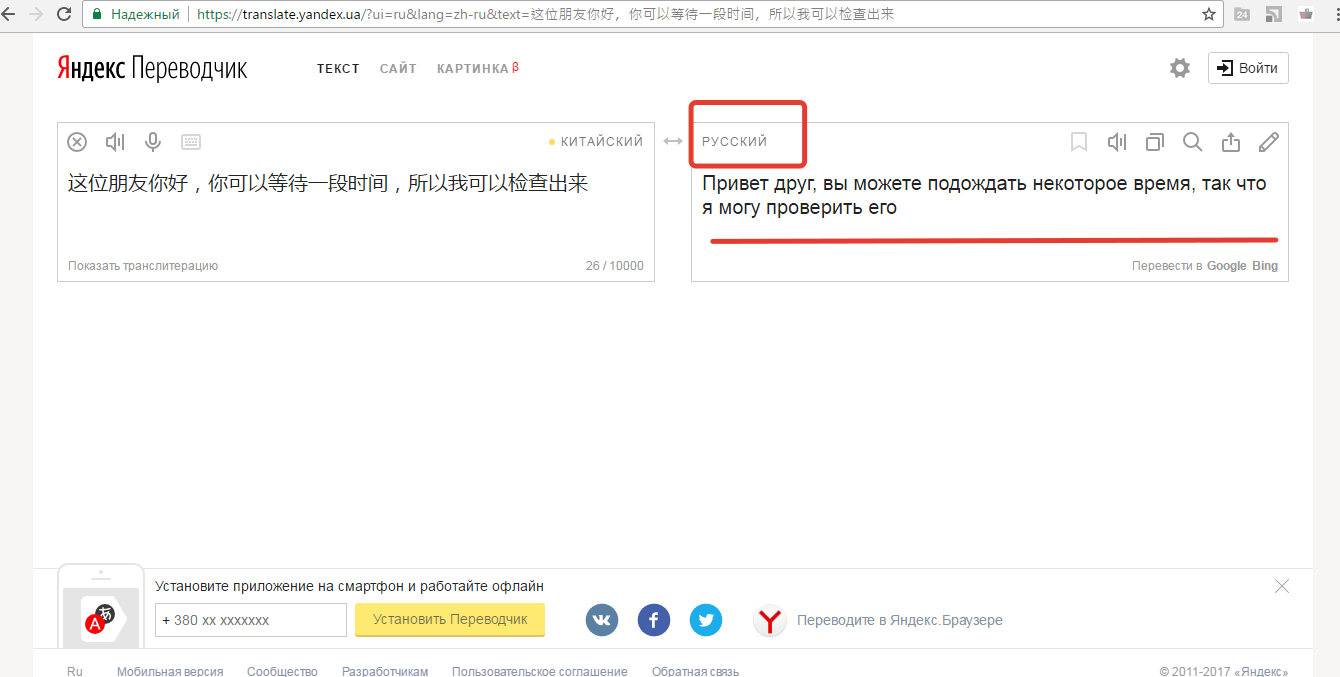Viewport: 1340px width, 677px height.
Task: Open Разработчикам footer link
Action: pos(385,672)
